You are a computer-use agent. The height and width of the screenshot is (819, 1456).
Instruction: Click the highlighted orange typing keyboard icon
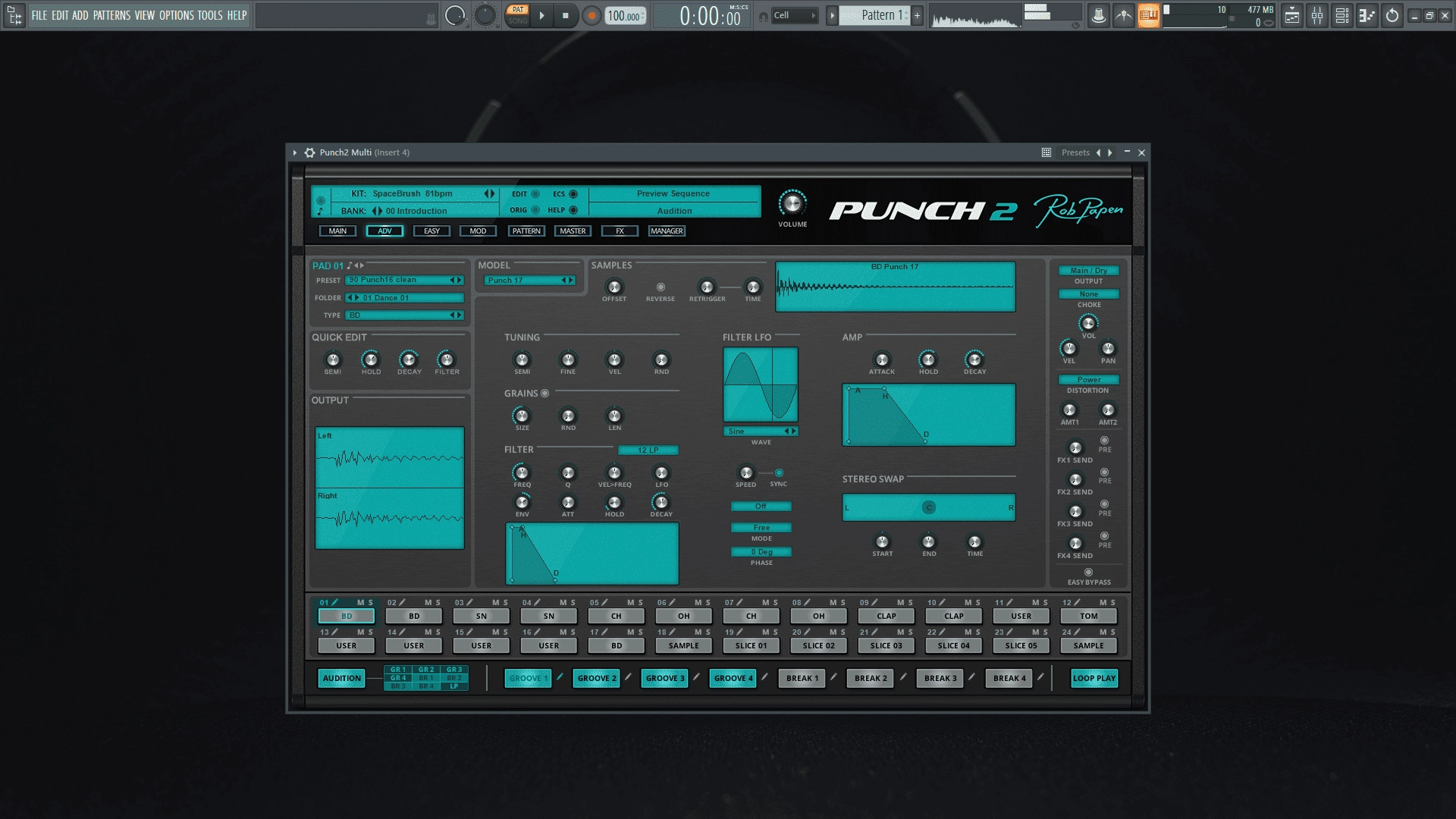tap(1148, 15)
